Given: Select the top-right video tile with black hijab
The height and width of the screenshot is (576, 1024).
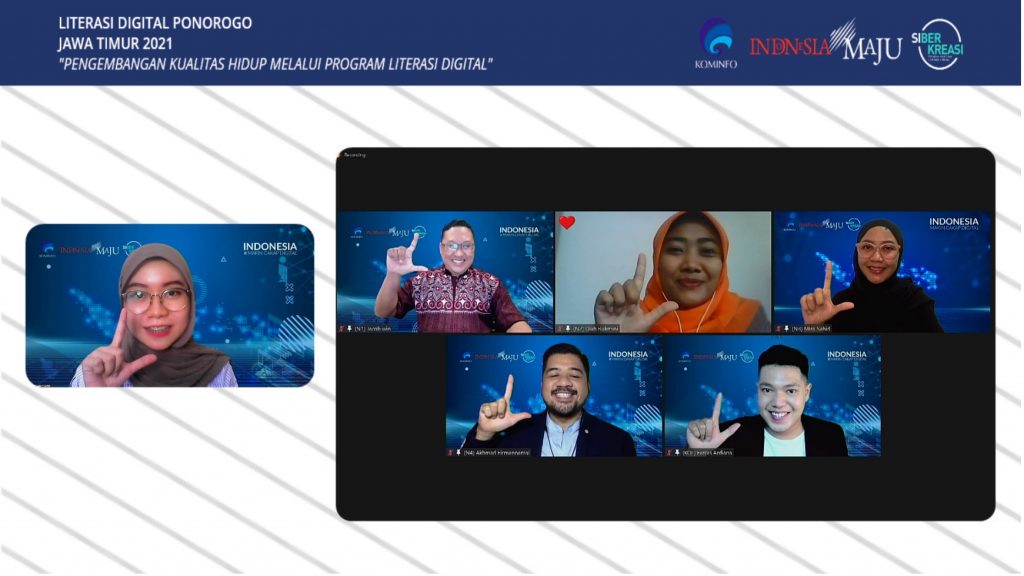Looking at the screenshot, I should [882, 271].
